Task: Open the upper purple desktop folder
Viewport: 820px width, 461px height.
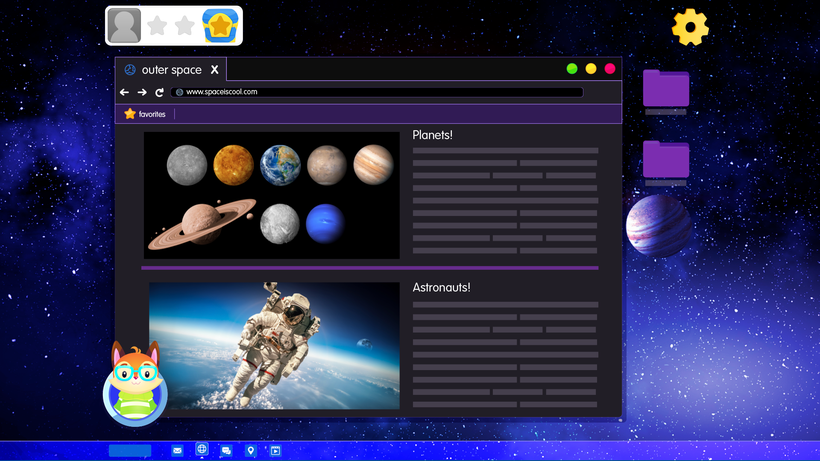Action: pyautogui.click(x=666, y=88)
